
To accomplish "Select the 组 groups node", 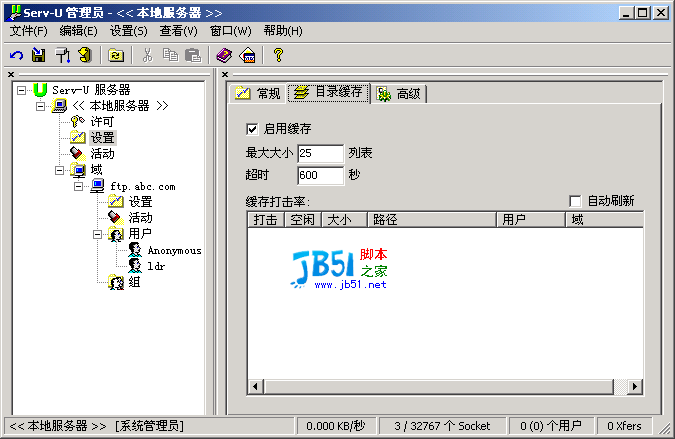I will [134, 282].
